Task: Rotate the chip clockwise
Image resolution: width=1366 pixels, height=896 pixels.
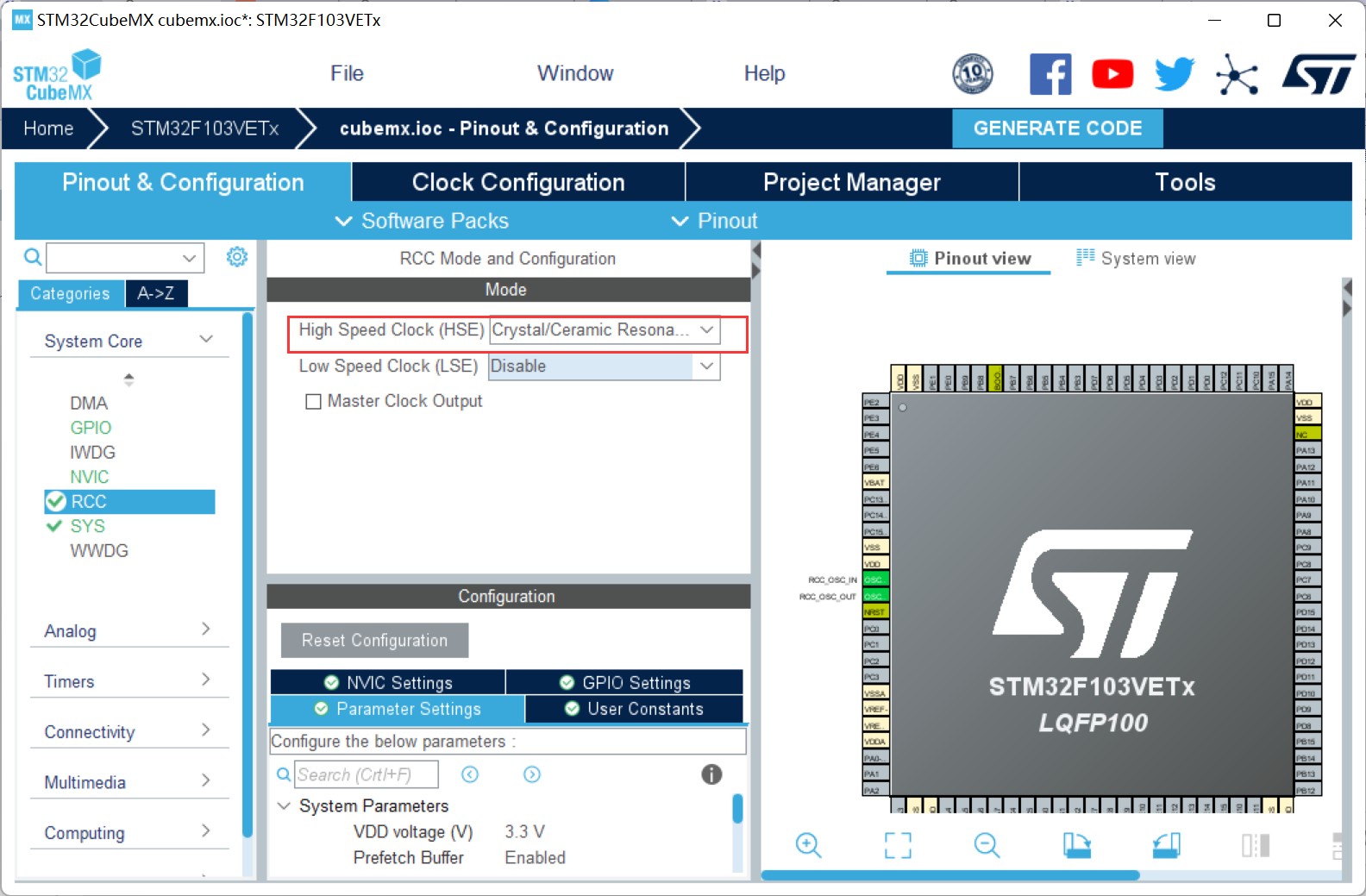Action: click(x=1077, y=845)
